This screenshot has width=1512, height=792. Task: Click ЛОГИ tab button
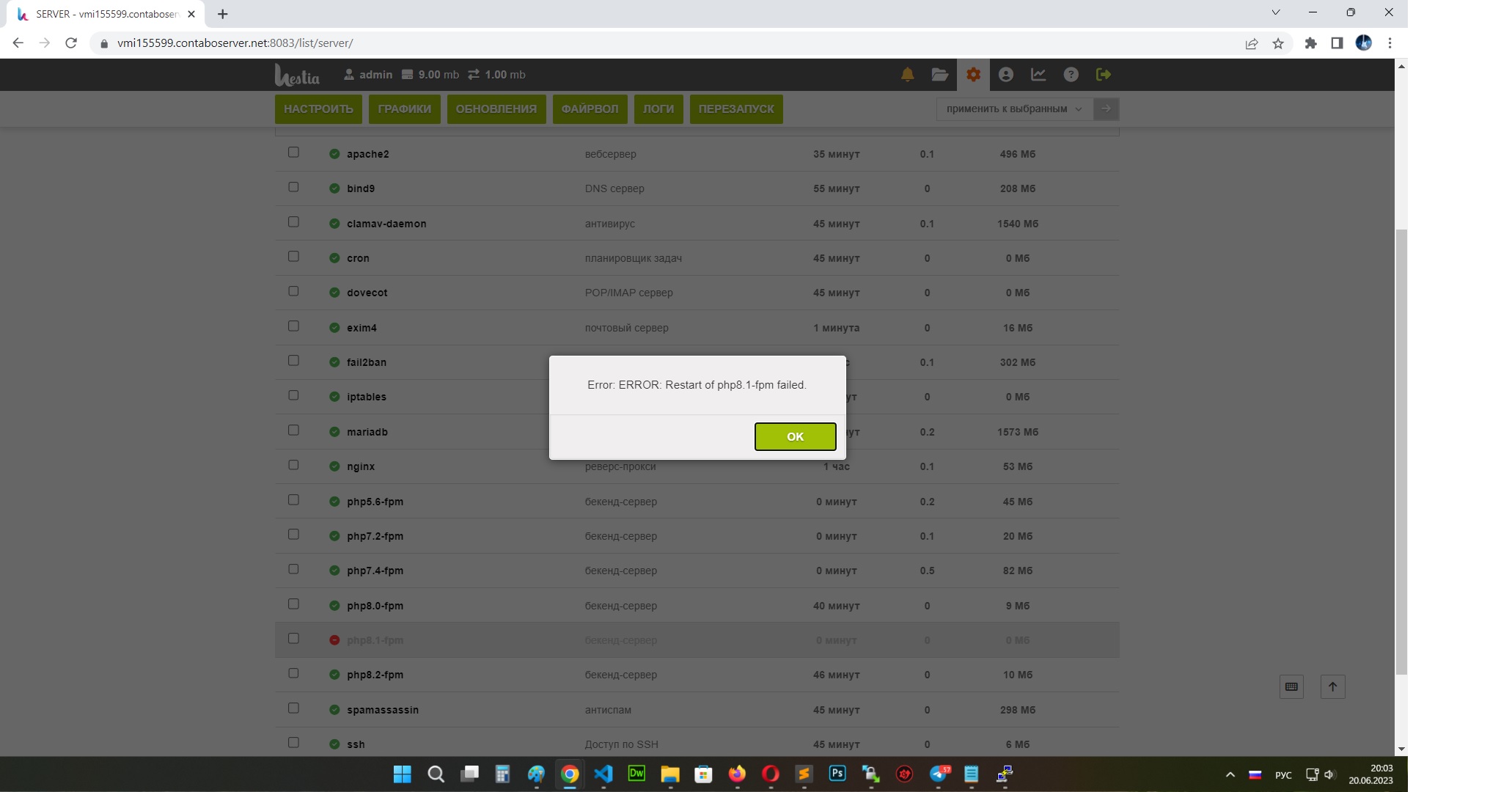pyautogui.click(x=658, y=109)
